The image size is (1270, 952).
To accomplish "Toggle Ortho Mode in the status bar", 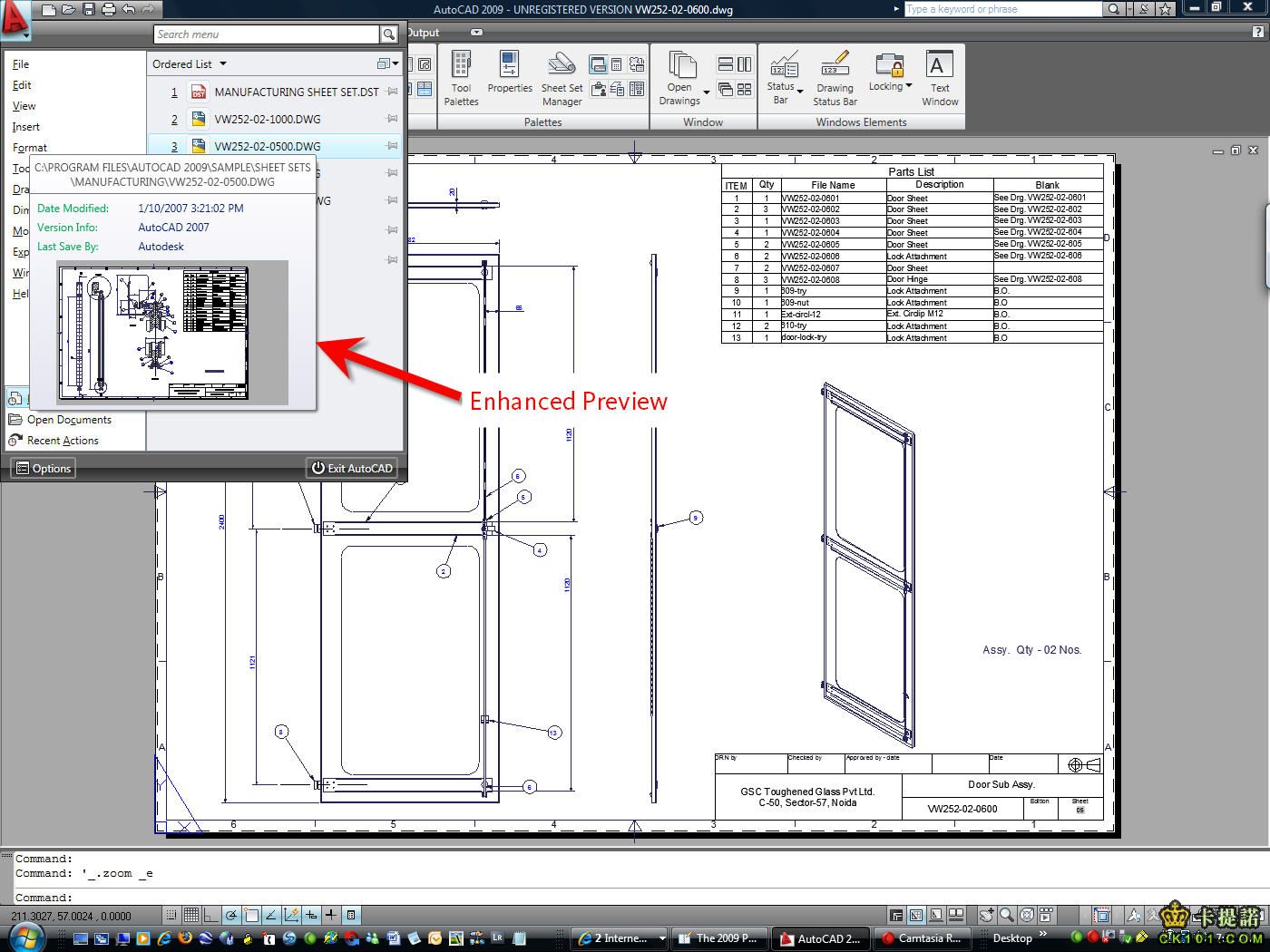I will [211, 915].
